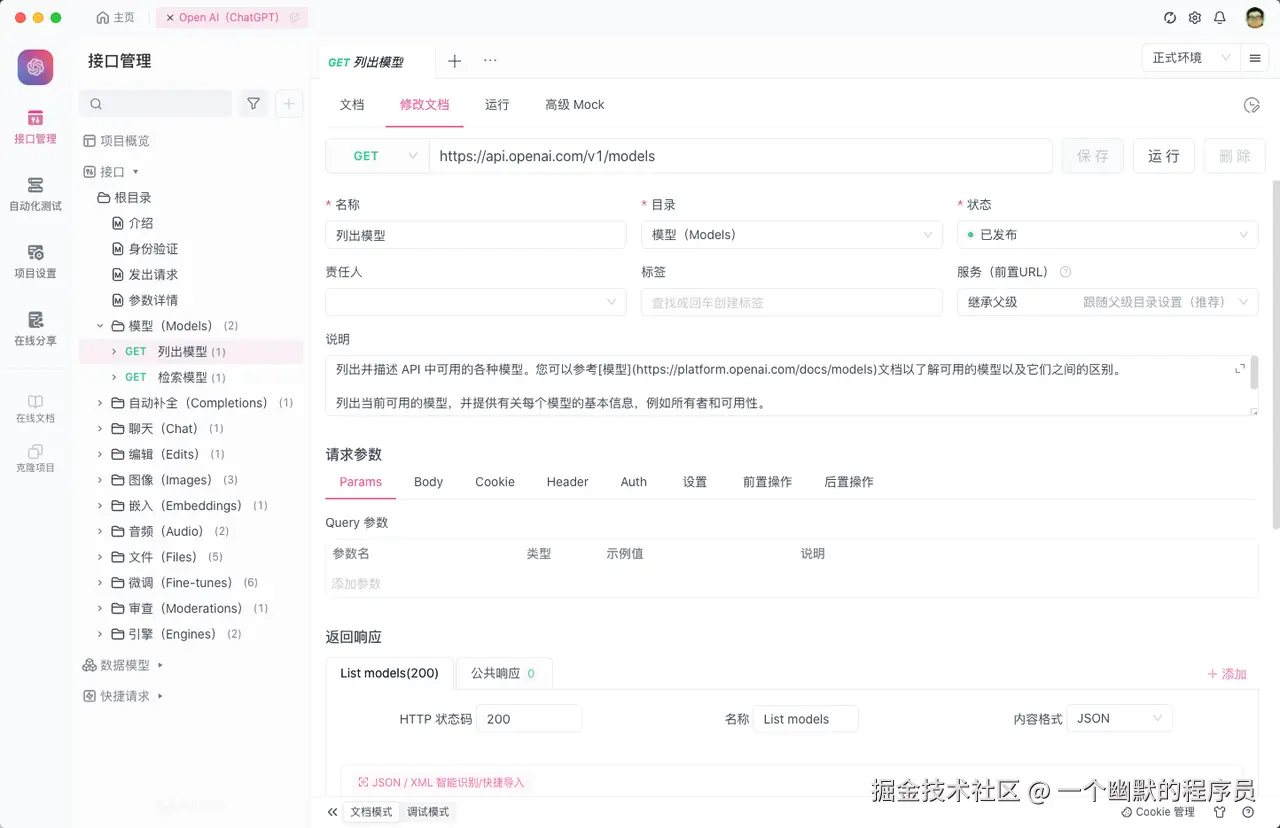The width and height of the screenshot is (1280, 828).
Task: Open the hamburger menu at top right
Action: click(1254, 58)
